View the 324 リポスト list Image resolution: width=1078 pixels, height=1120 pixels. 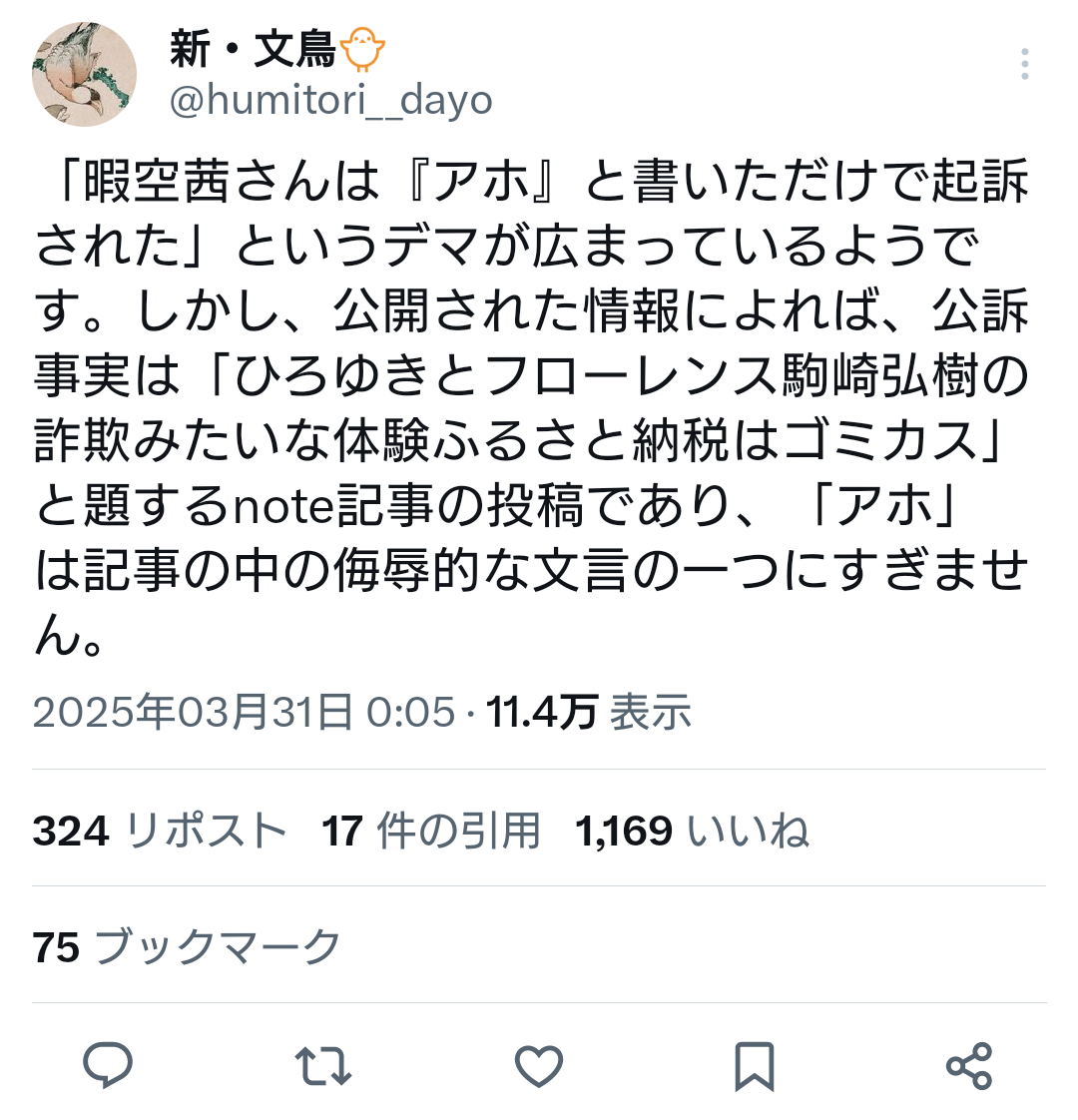[x=160, y=830]
